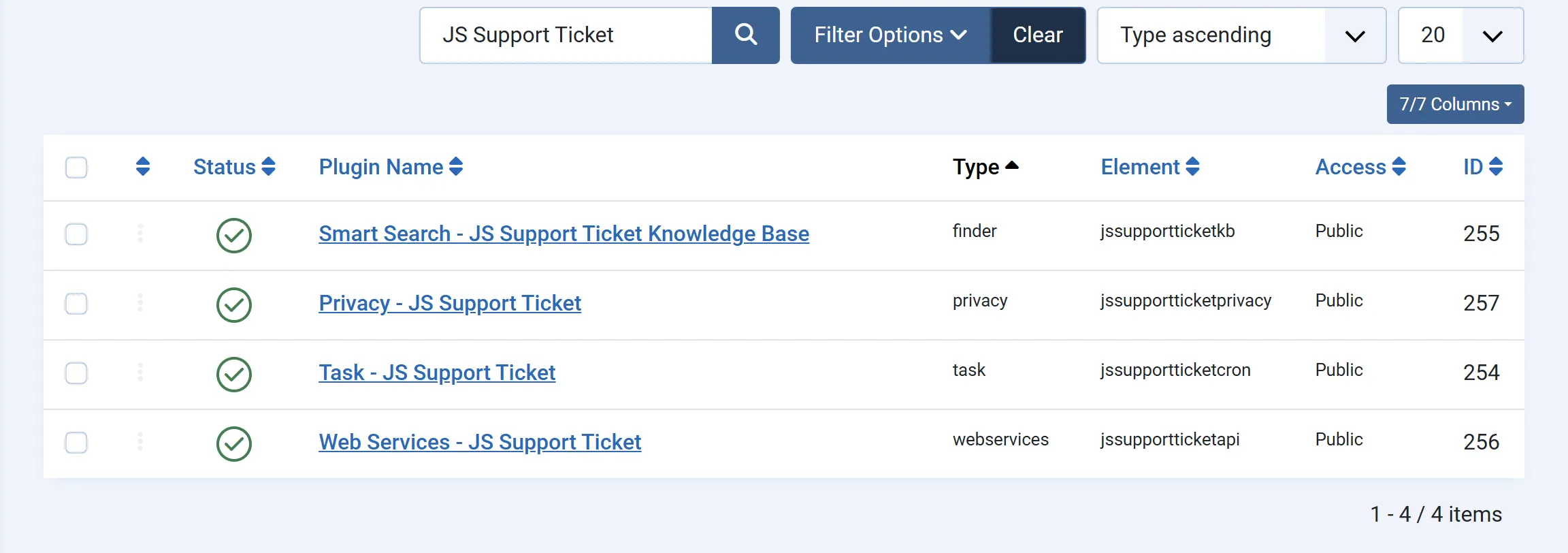Toggle status of Smart Search Knowledge Base plugin
Screen dimensions: 1568x553
pos(234,236)
